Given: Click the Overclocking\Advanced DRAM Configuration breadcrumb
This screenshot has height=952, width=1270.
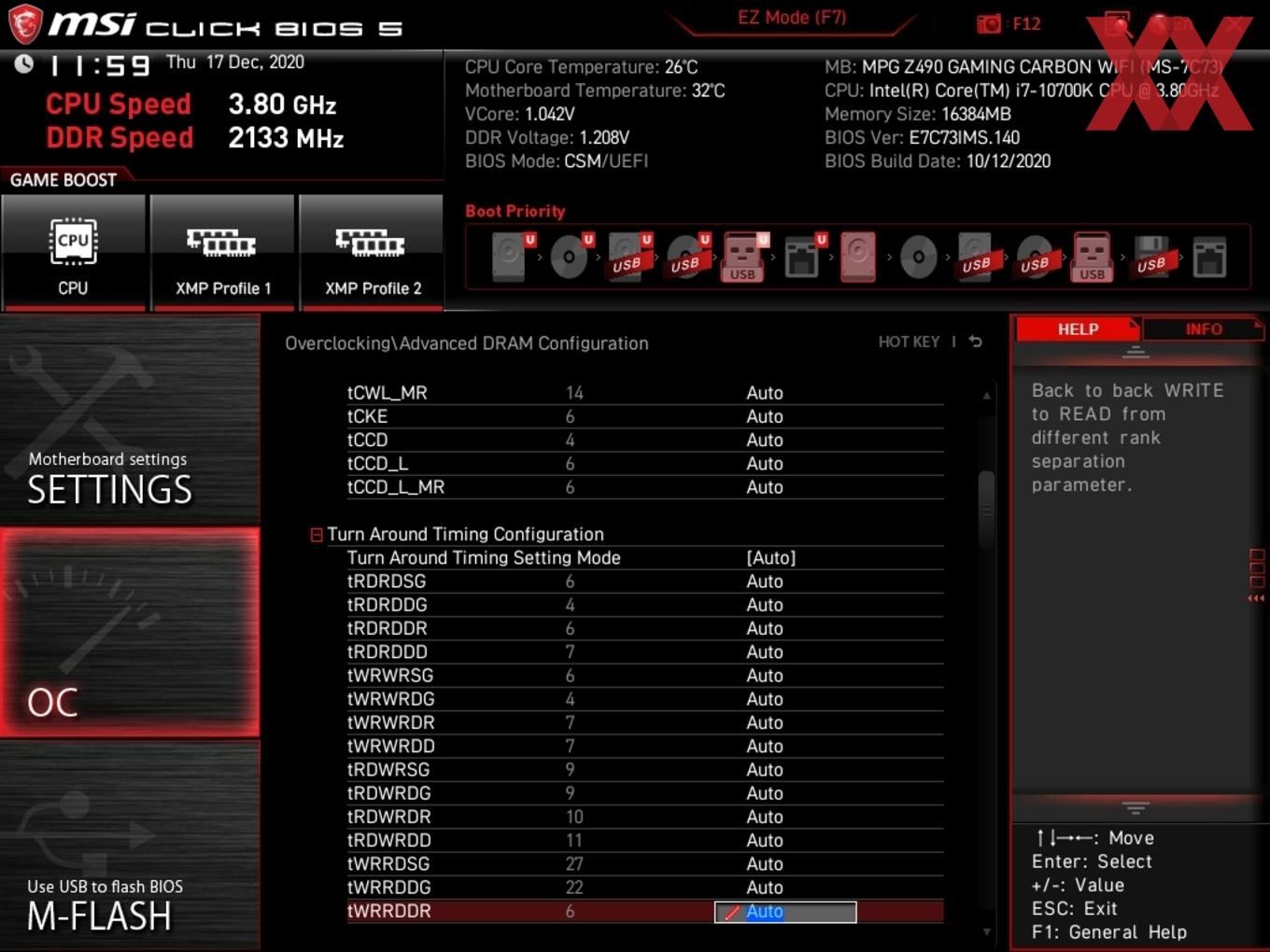Looking at the screenshot, I should (x=467, y=343).
